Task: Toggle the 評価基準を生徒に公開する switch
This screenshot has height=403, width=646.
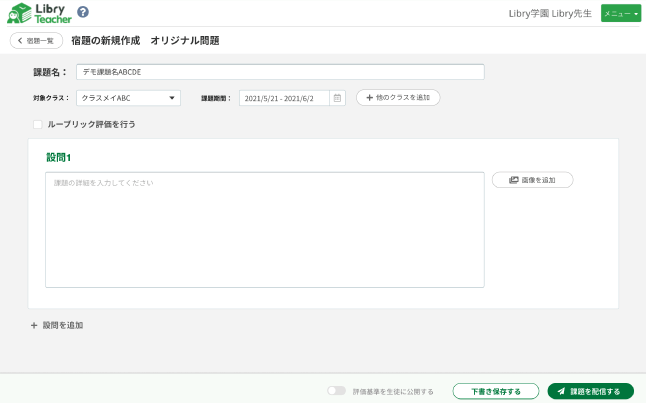Action: click(336, 391)
